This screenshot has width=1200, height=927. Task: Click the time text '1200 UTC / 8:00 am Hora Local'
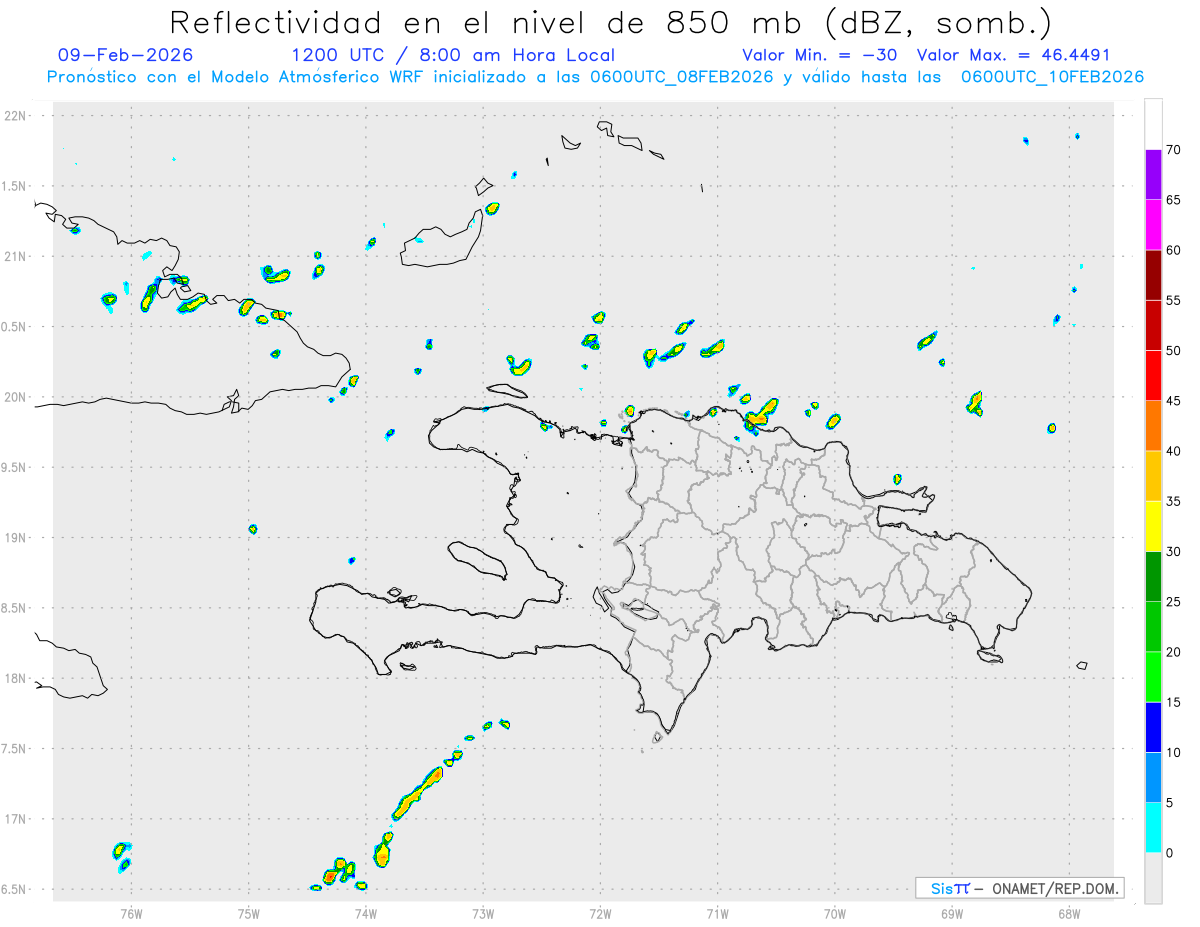(x=453, y=55)
